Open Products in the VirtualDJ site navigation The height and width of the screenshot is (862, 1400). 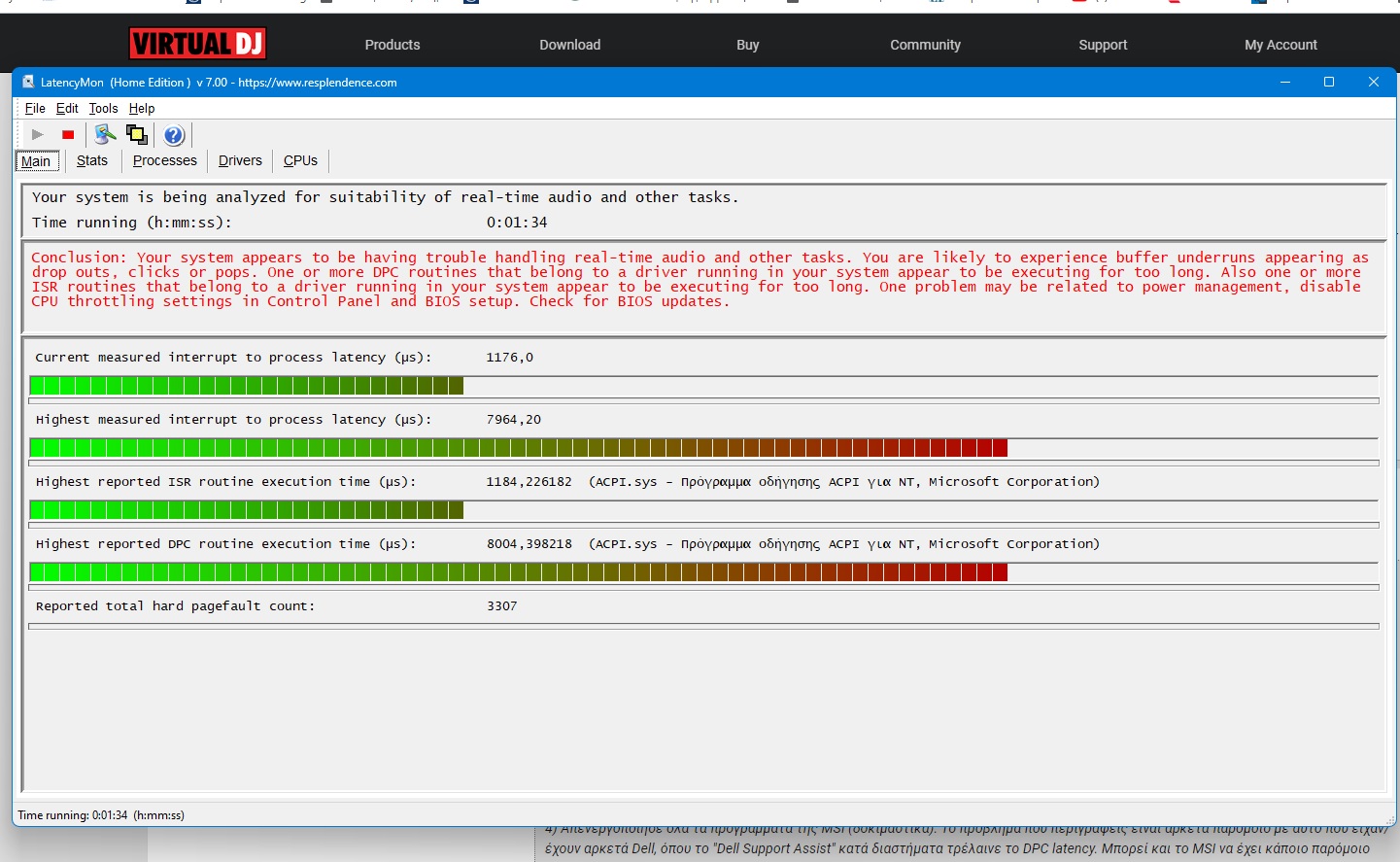393,45
